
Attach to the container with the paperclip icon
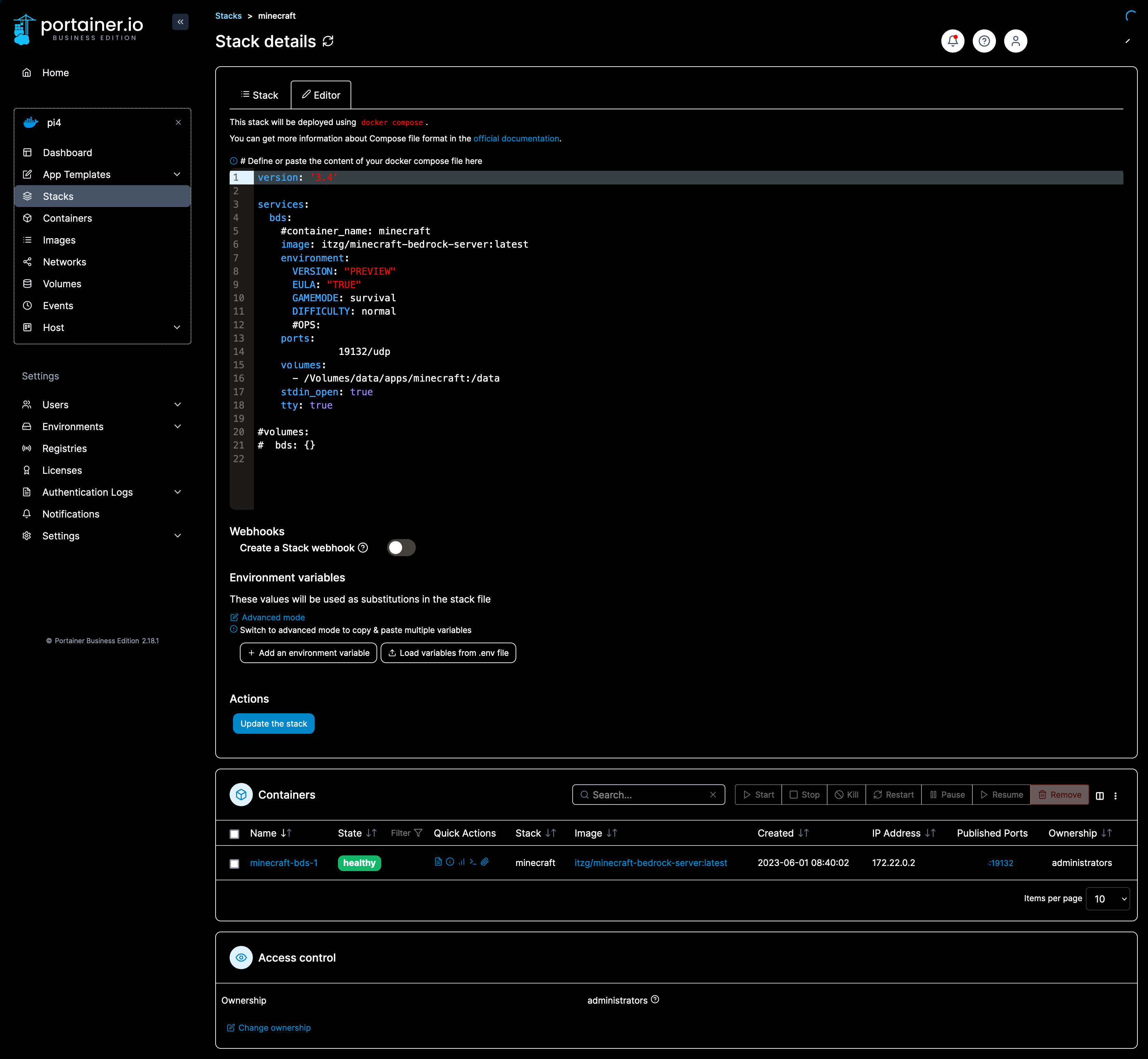point(486,862)
